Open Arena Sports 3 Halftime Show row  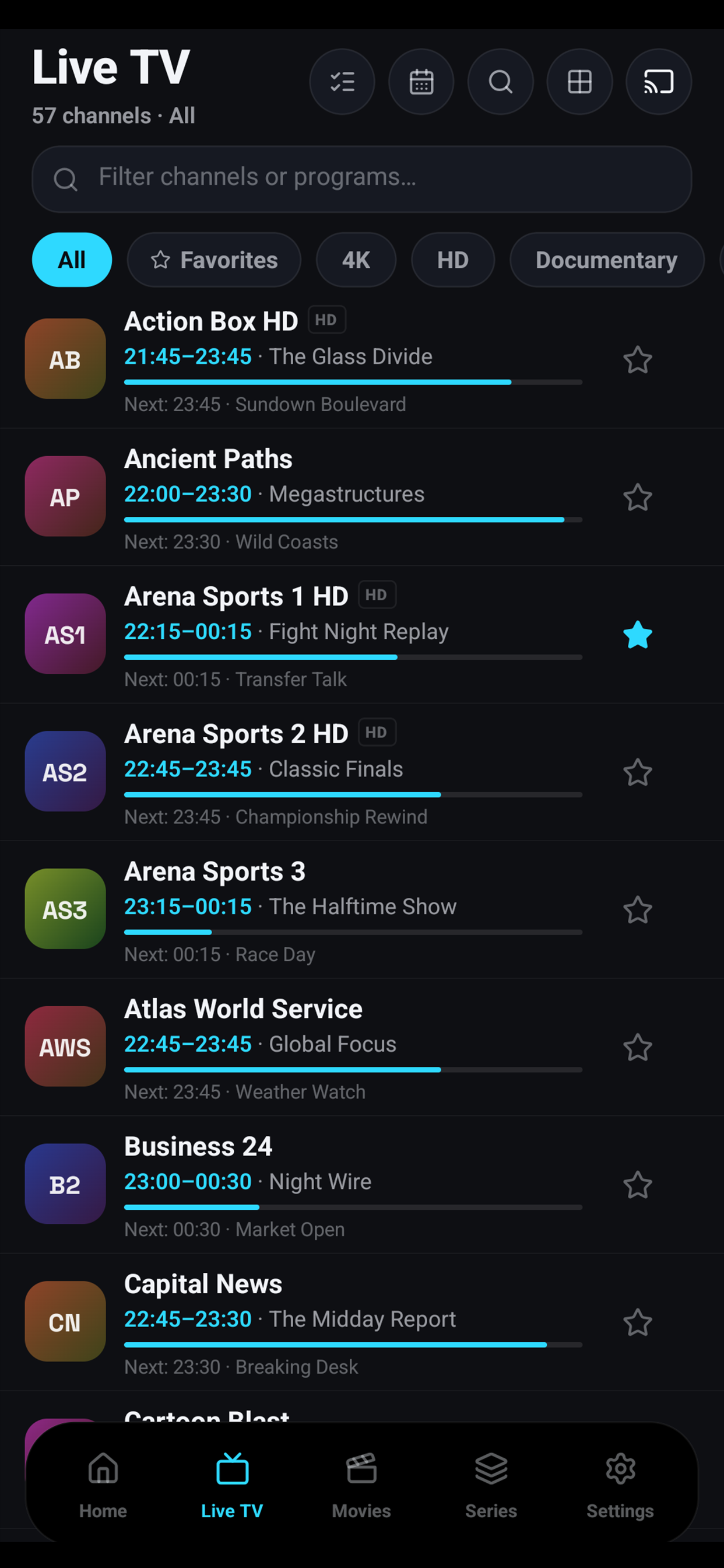[x=362, y=909]
